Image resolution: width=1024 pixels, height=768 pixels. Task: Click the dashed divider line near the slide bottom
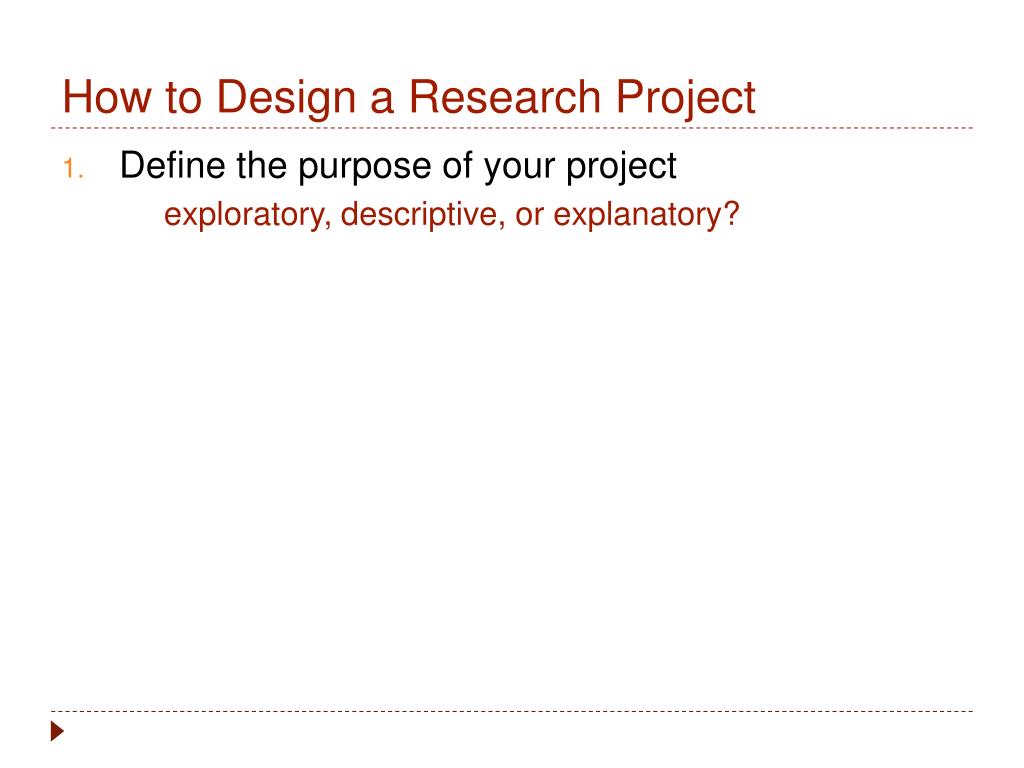(512, 711)
